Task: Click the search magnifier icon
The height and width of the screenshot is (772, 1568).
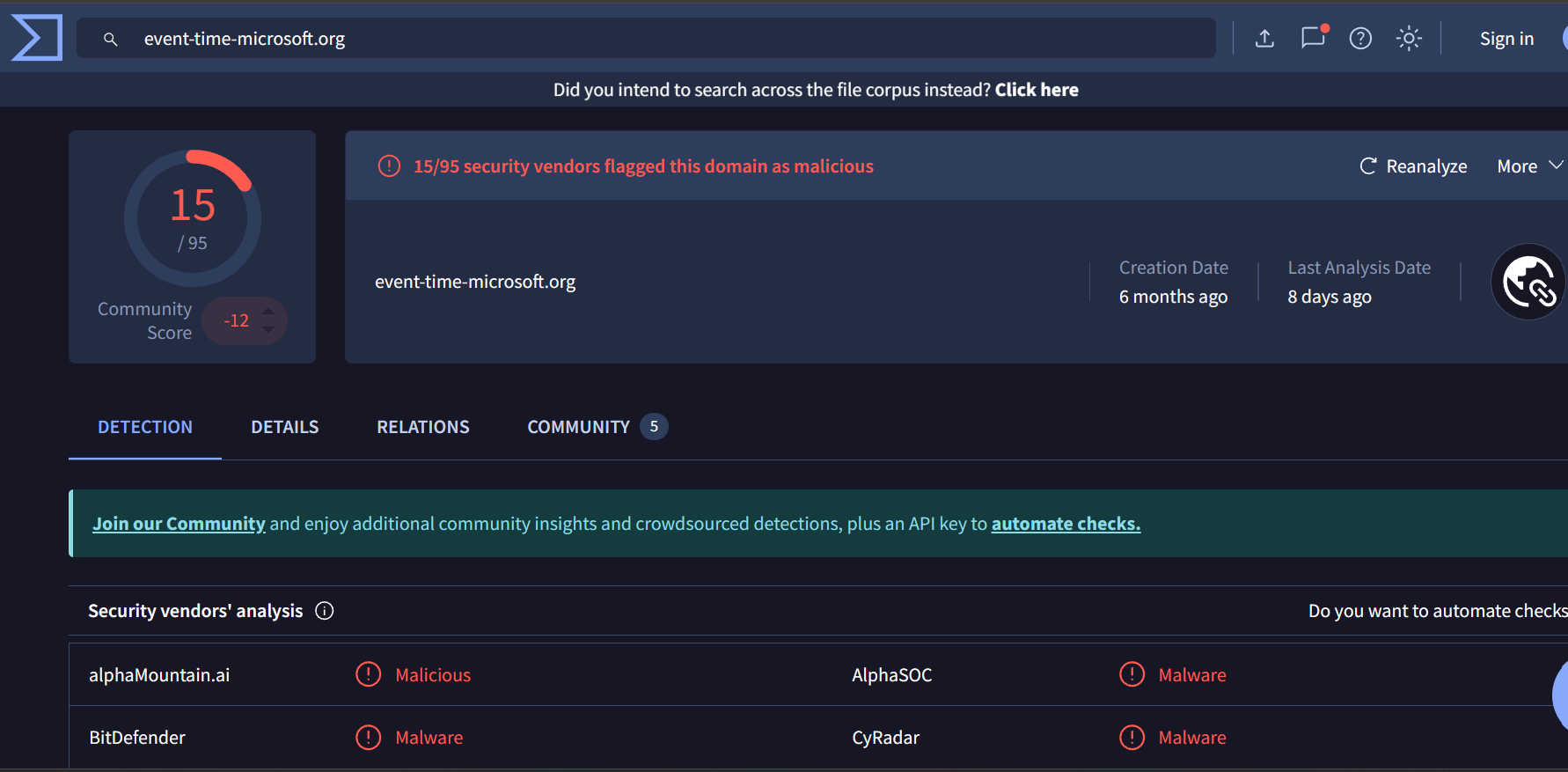Action: point(111,39)
